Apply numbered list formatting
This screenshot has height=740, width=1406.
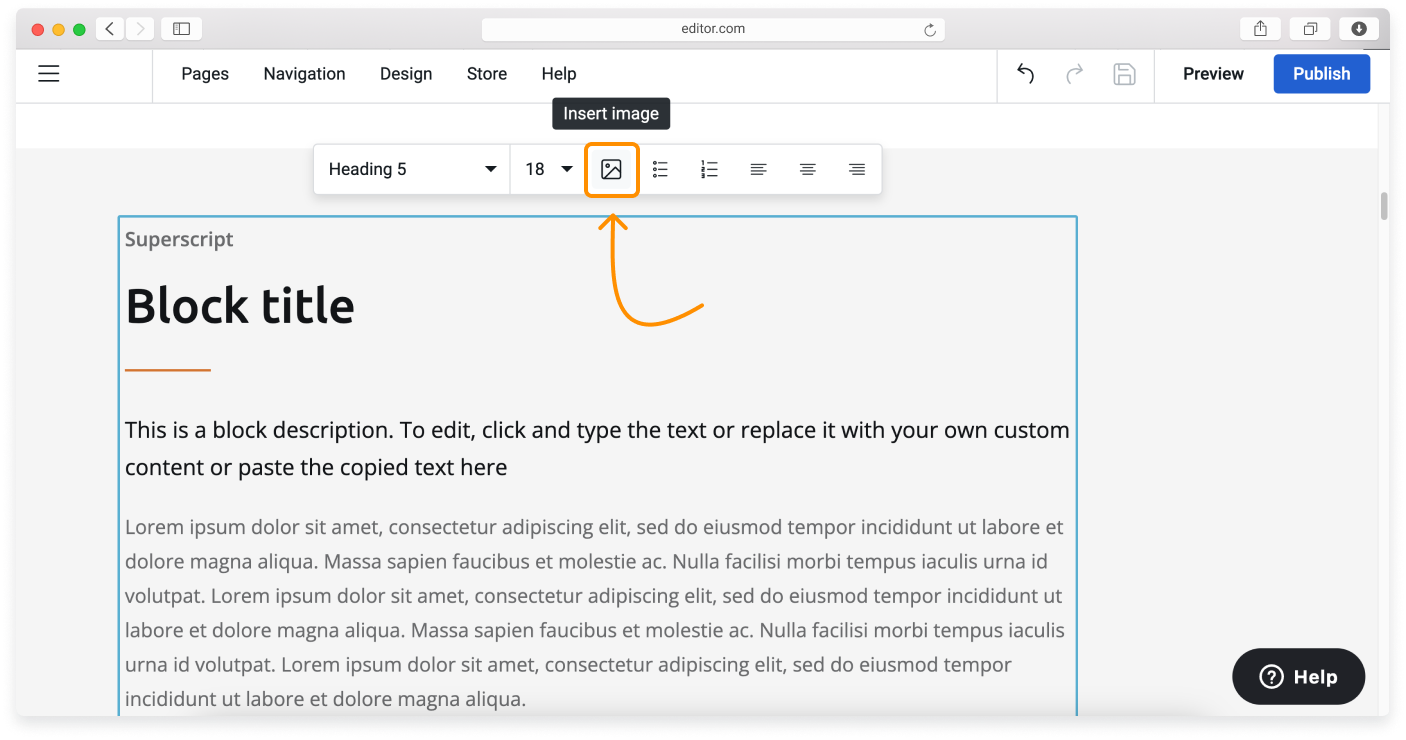tap(709, 170)
